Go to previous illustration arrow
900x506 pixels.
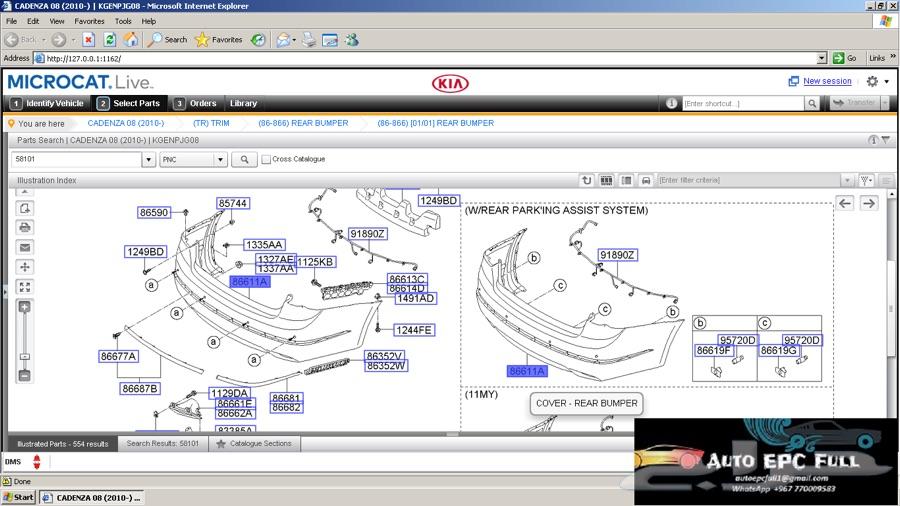pyautogui.click(x=845, y=203)
